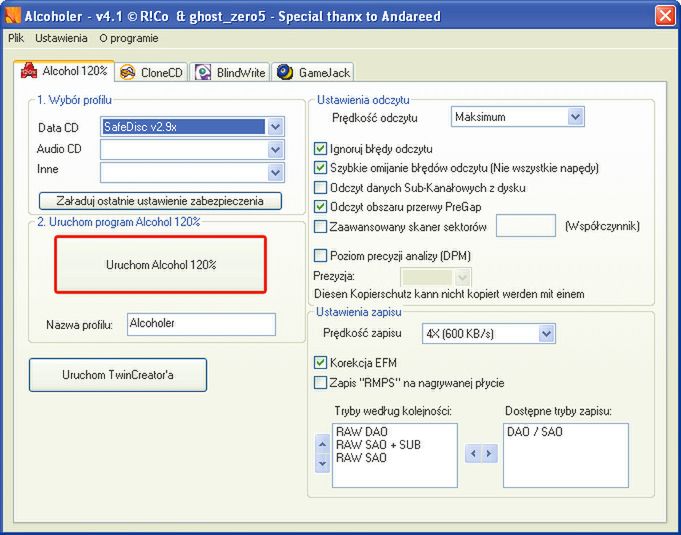Switch to the CloneCD tab
The height and width of the screenshot is (535, 681).
click(x=152, y=72)
